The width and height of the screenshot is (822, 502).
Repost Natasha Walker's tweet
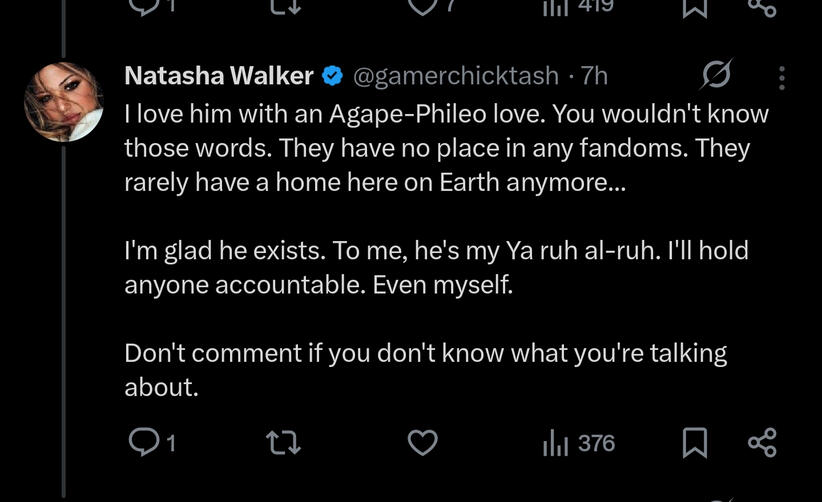[283, 443]
